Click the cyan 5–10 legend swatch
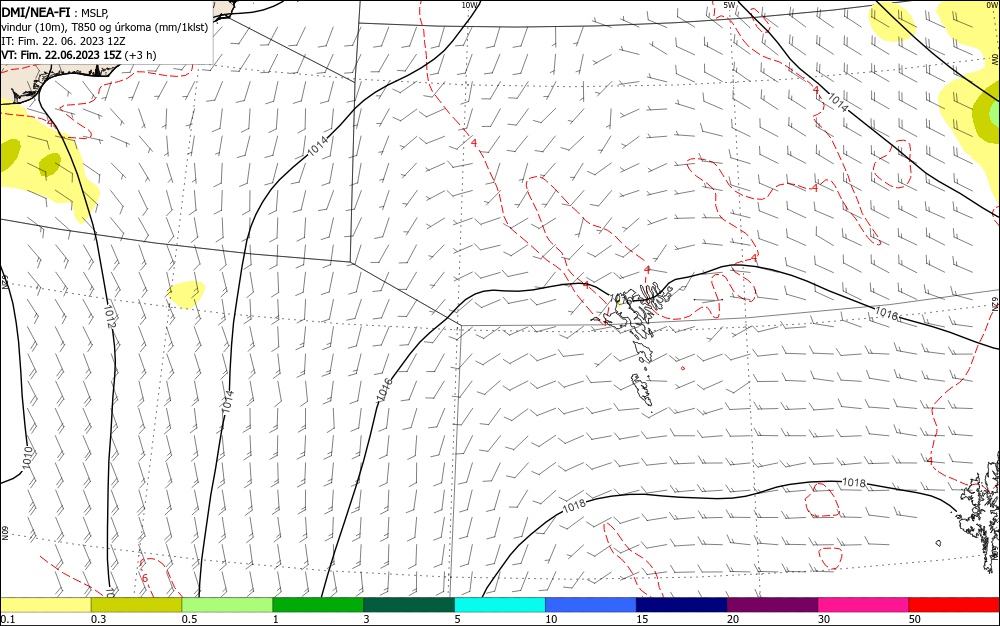This screenshot has width=1000, height=626. (x=500, y=605)
